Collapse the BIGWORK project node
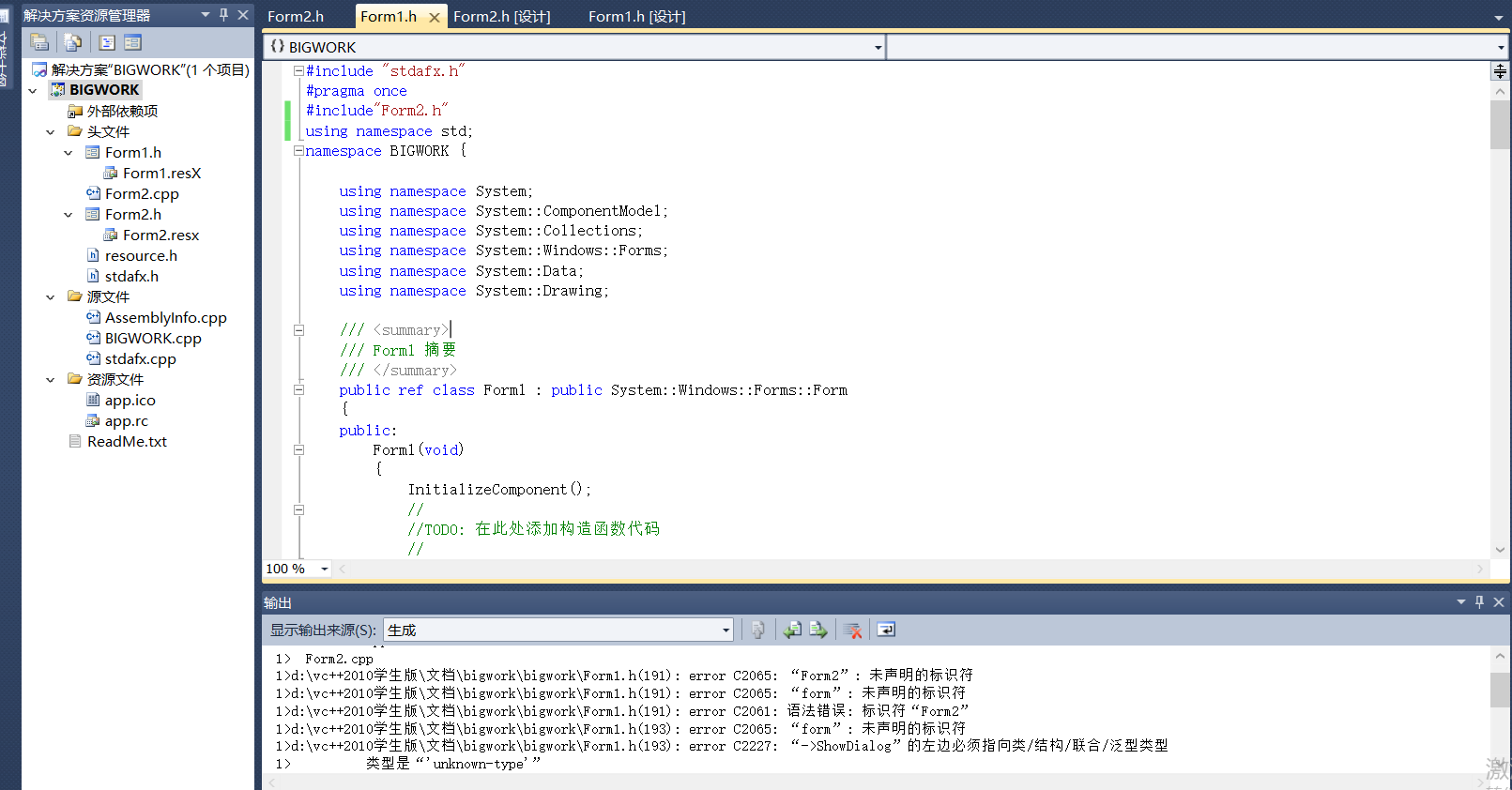The width and height of the screenshot is (1512, 790). pyautogui.click(x=32, y=90)
